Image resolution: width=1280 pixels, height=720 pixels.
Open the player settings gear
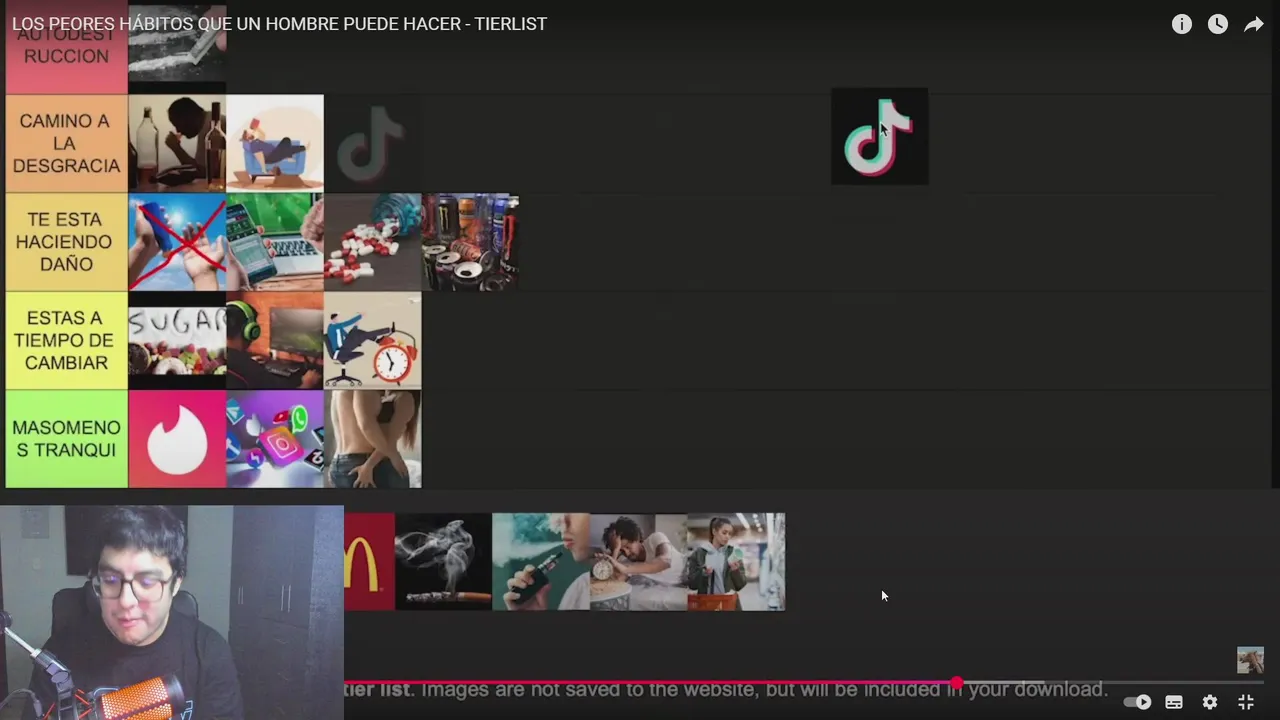coord(1210,702)
